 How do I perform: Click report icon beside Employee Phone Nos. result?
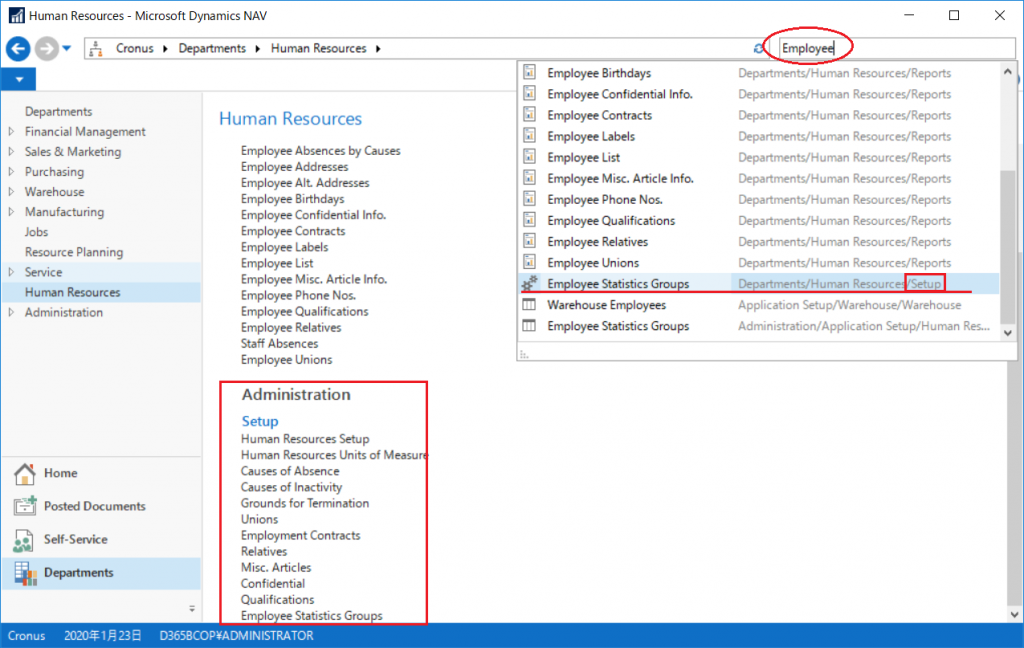click(530, 199)
